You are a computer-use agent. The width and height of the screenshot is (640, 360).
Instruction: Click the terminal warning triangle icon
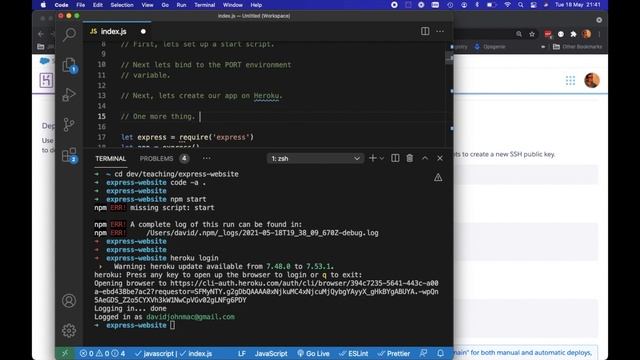click(x=438, y=178)
